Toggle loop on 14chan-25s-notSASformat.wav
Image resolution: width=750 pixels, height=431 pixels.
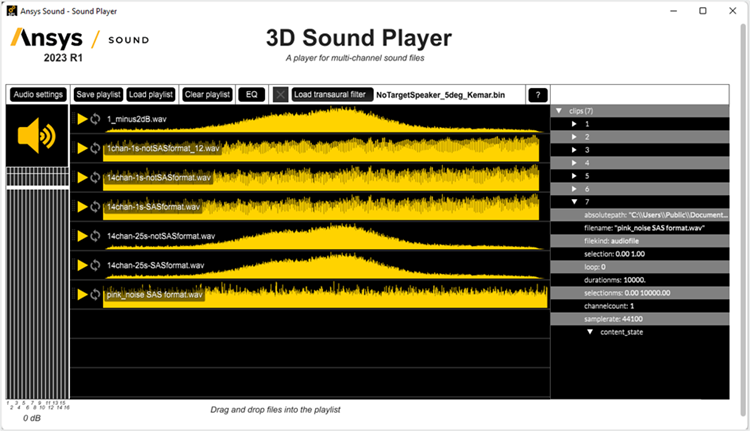(x=95, y=236)
